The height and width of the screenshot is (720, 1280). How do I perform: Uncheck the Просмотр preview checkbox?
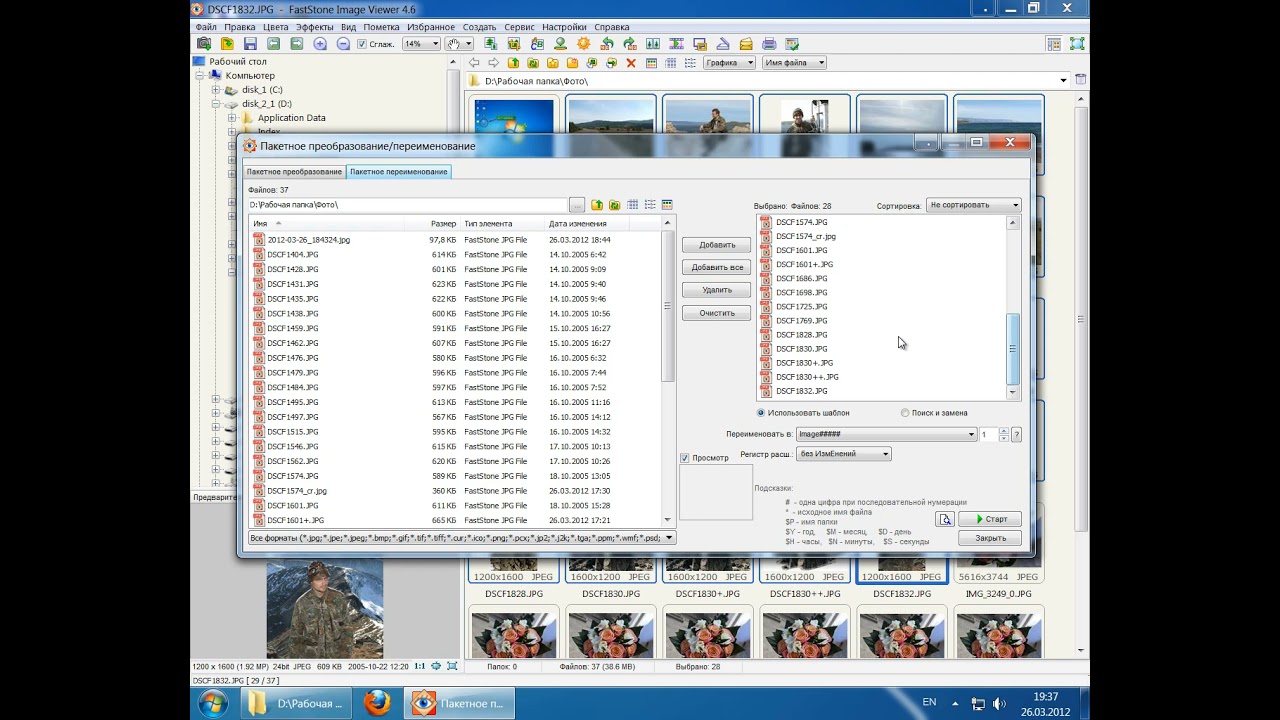[685, 458]
